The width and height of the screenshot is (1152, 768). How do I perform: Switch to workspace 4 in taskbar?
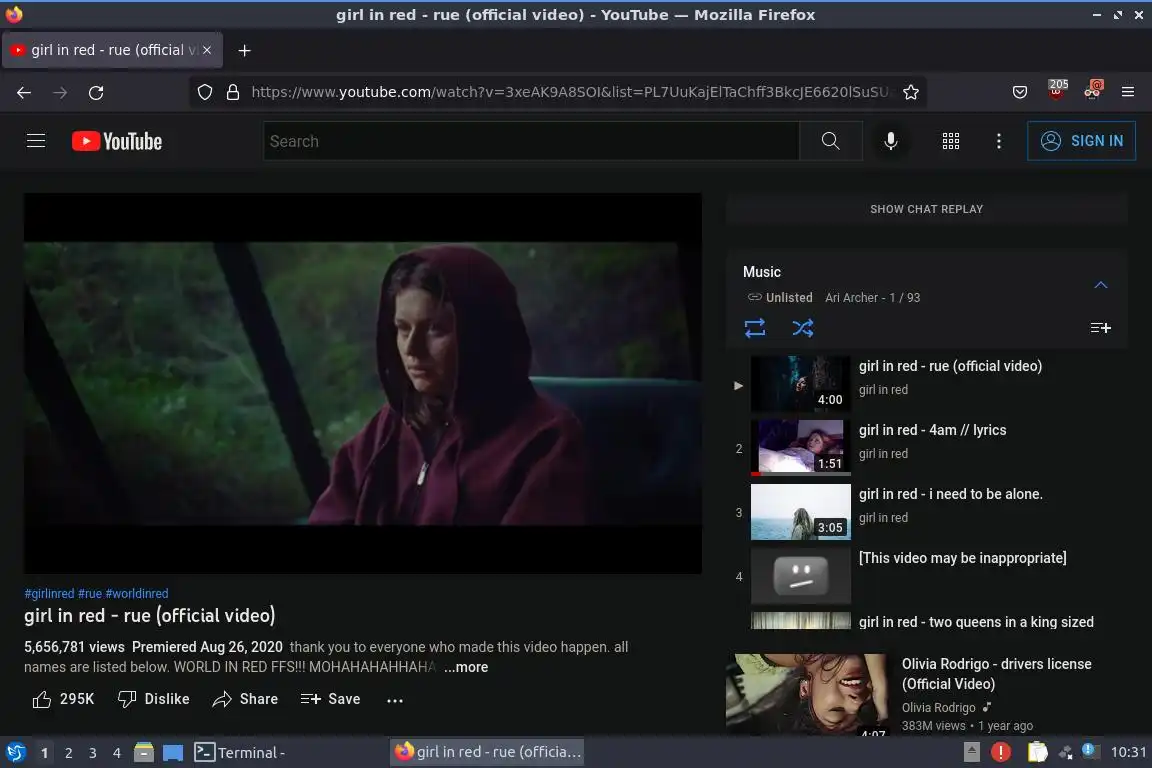click(x=117, y=753)
